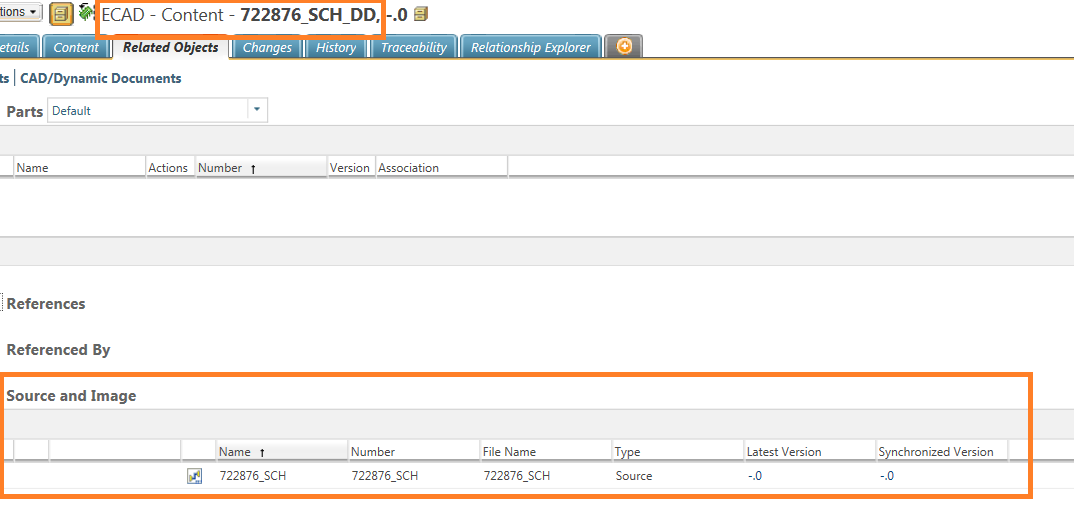The width and height of the screenshot is (1087, 524).
Task: Click the Association column header
Action: pos(442,168)
